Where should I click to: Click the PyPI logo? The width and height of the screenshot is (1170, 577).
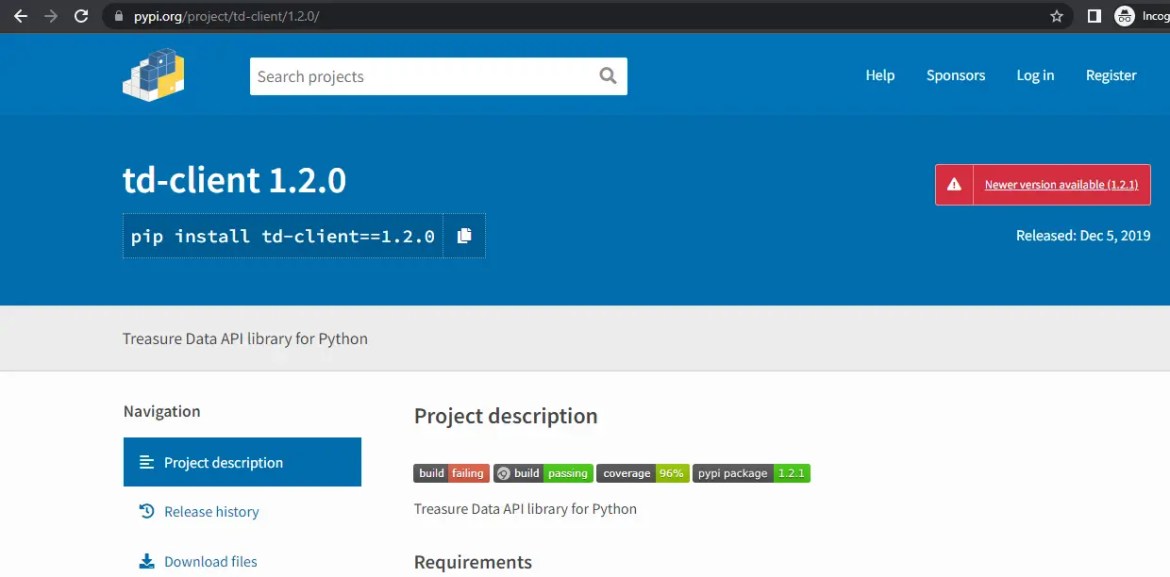point(153,75)
